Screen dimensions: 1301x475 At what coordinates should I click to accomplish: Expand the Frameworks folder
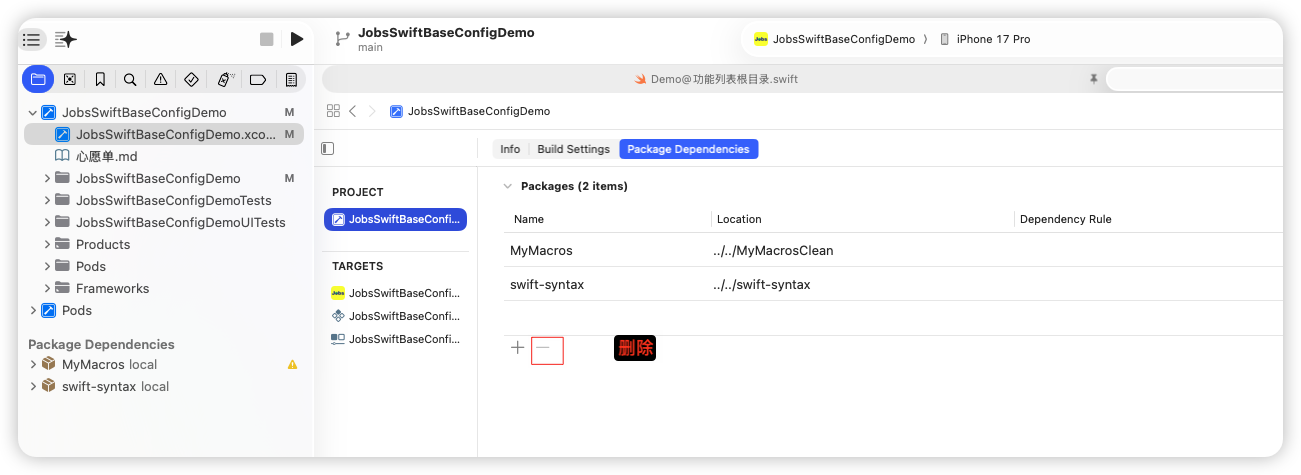(x=47, y=288)
